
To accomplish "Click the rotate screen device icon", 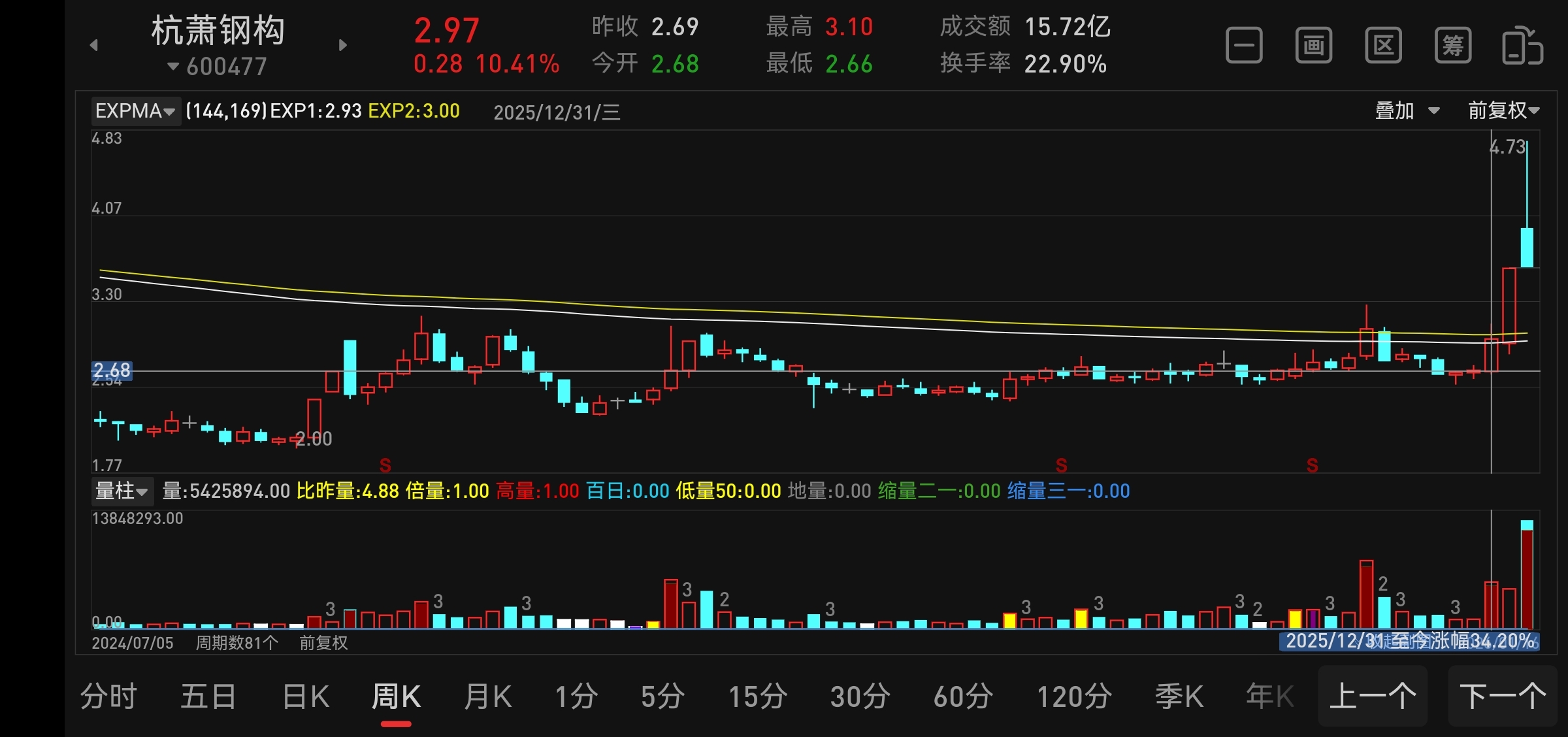I will tap(1522, 46).
